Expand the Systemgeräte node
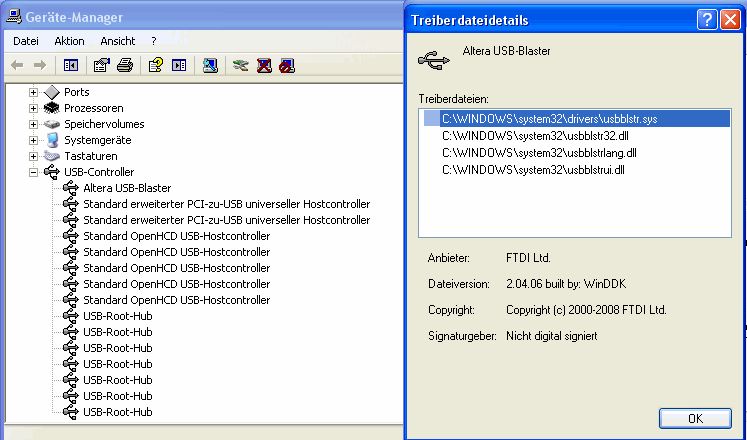 tap(33, 140)
